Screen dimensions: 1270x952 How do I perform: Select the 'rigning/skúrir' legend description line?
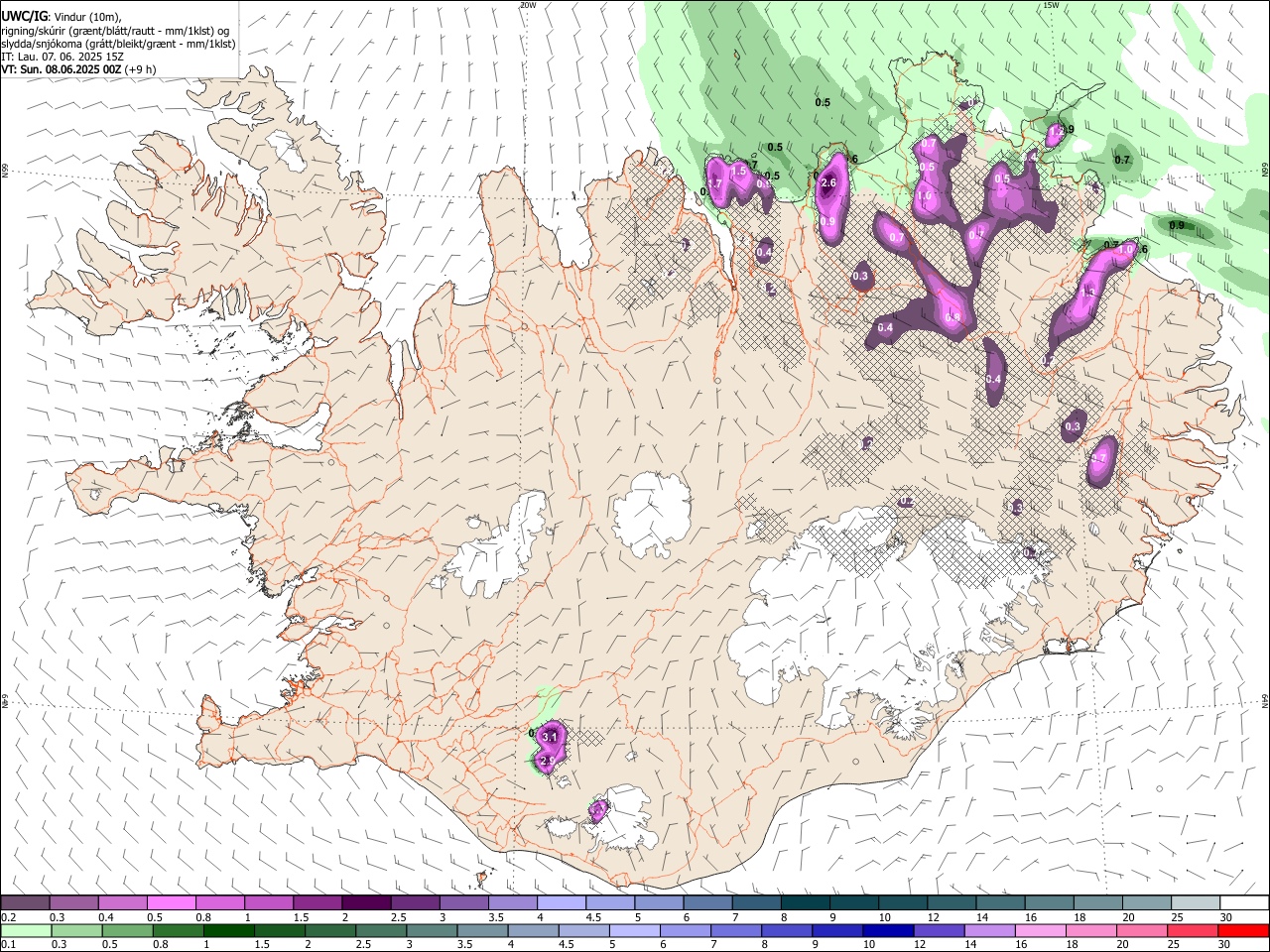pyautogui.click(x=114, y=31)
